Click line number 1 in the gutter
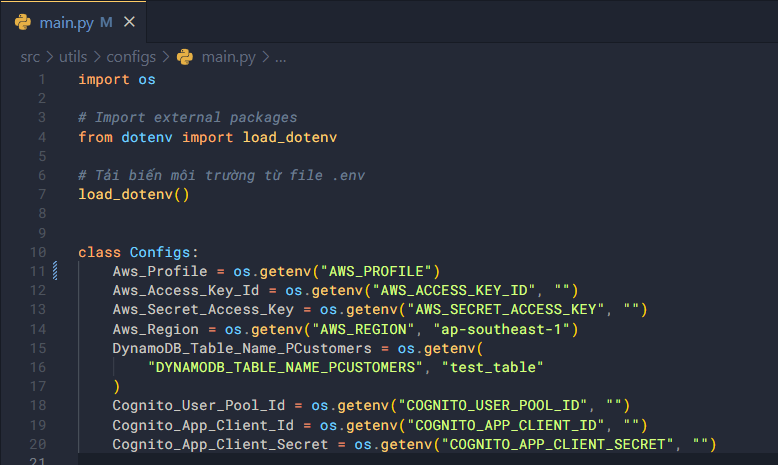The height and width of the screenshot is (465, 778). pos(41,79)
